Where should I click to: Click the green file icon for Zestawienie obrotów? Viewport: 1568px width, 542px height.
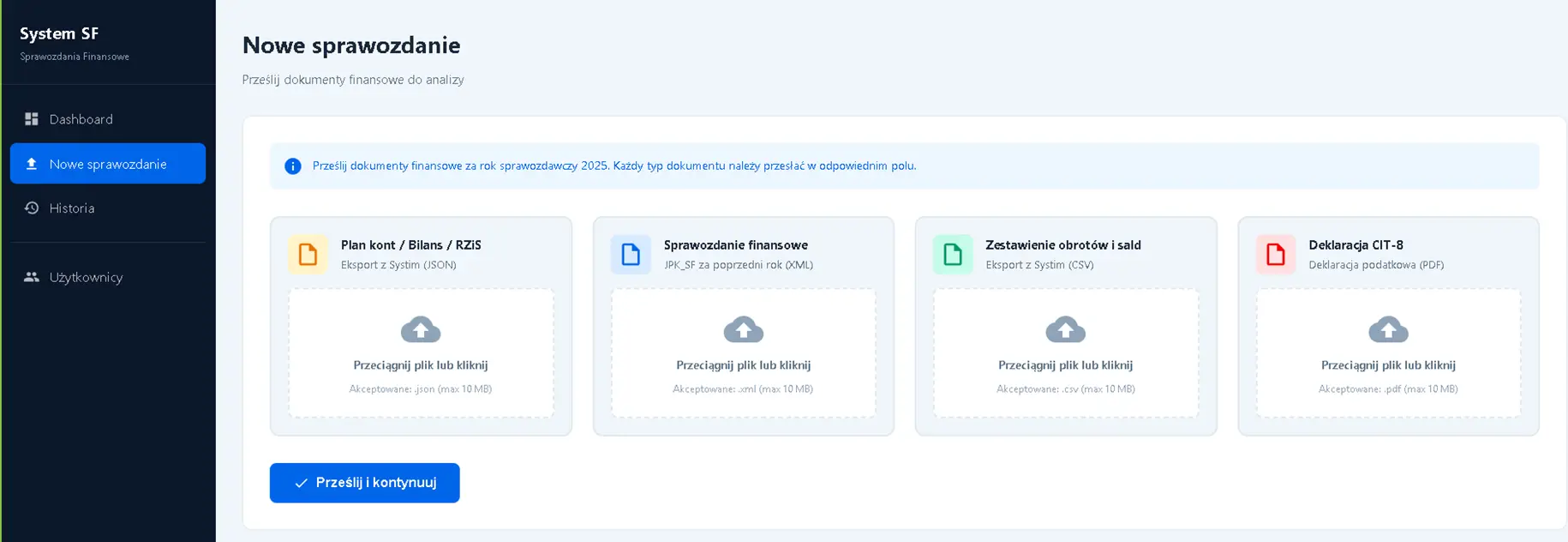coord(953,255)
